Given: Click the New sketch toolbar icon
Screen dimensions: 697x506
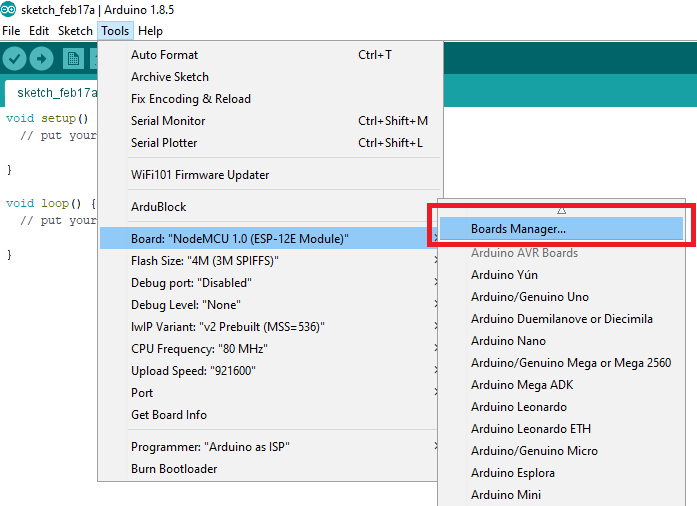Looking at the screenshot, I should pos(73,59).
